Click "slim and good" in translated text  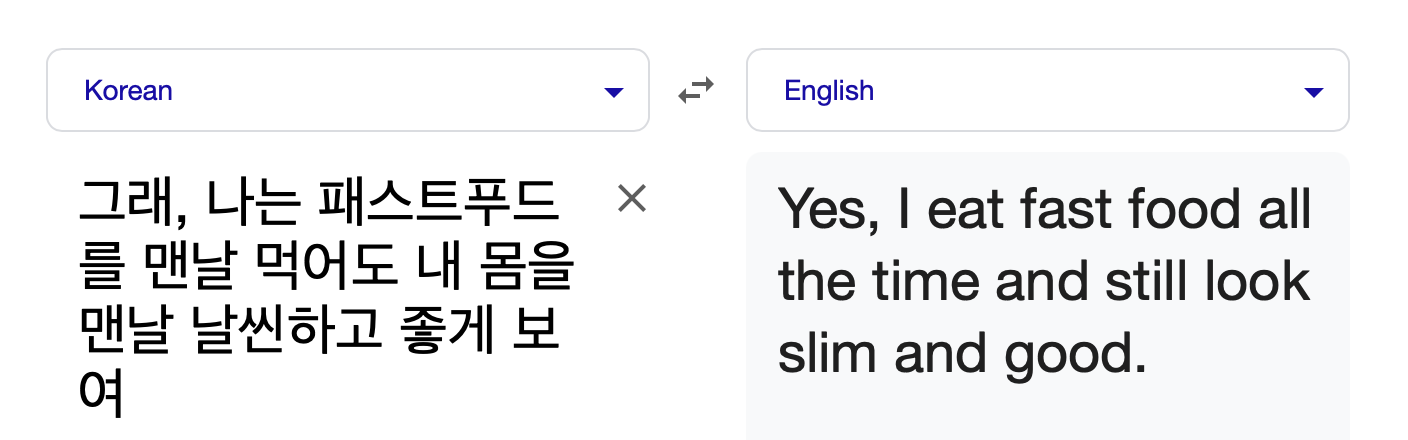point(960,354)
